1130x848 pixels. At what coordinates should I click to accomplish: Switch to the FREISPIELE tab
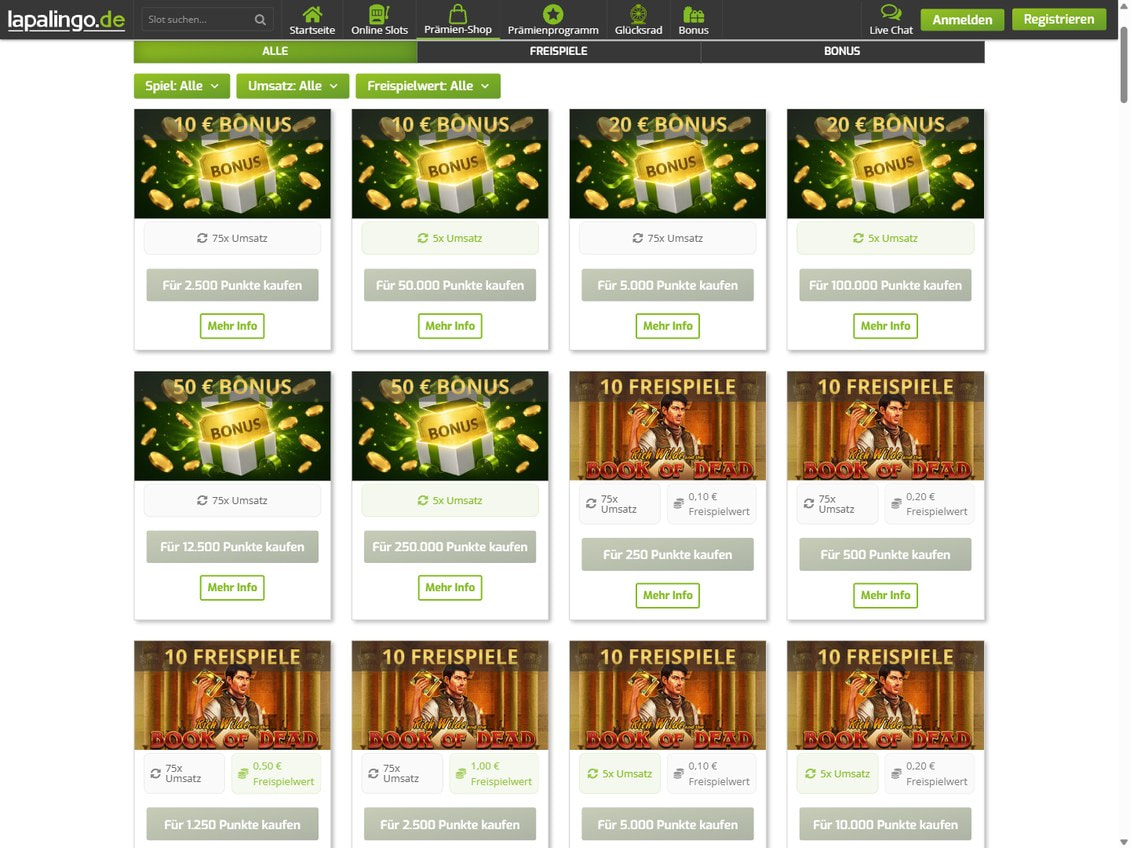(559, 51)
